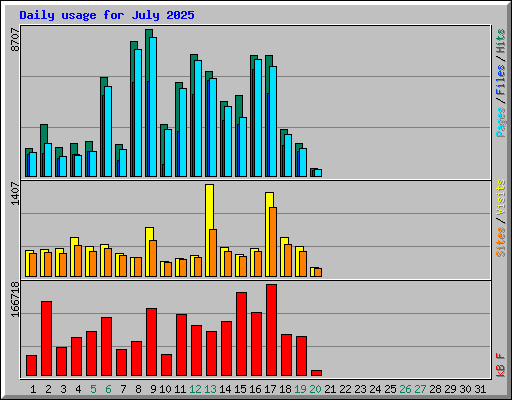Click the "Daily usage for July 2025" title
The image size is (512, 400).
(x=107, y=15)
